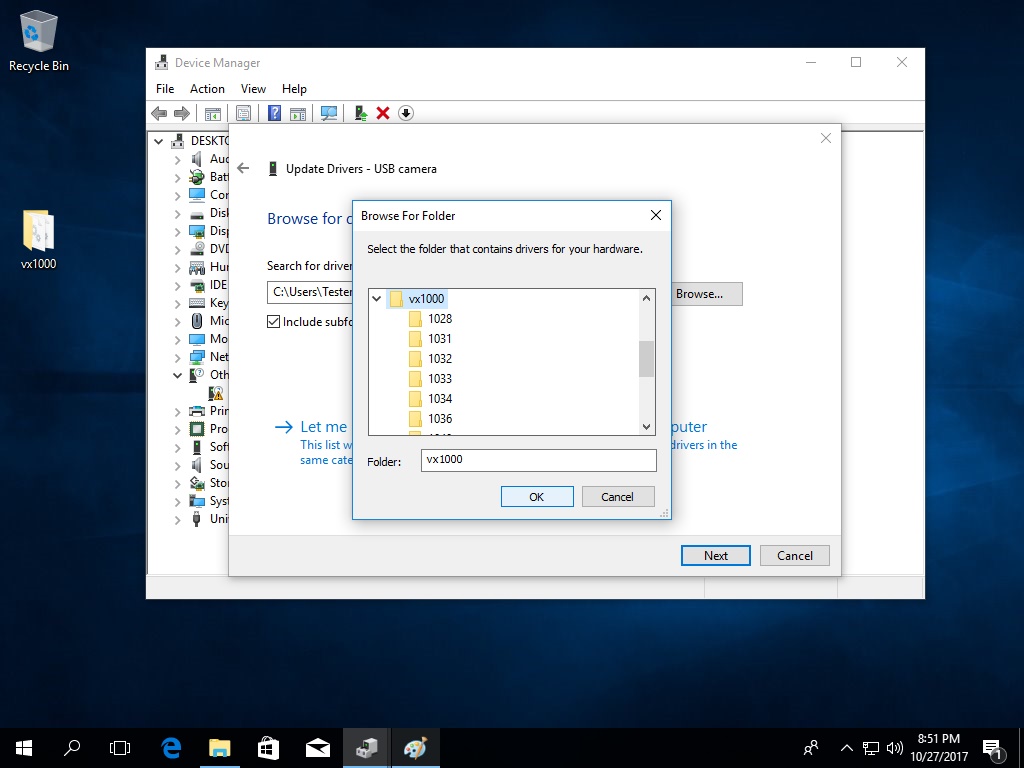
Task: Open the File menu in Device Manager
Action: coord(165,89)
